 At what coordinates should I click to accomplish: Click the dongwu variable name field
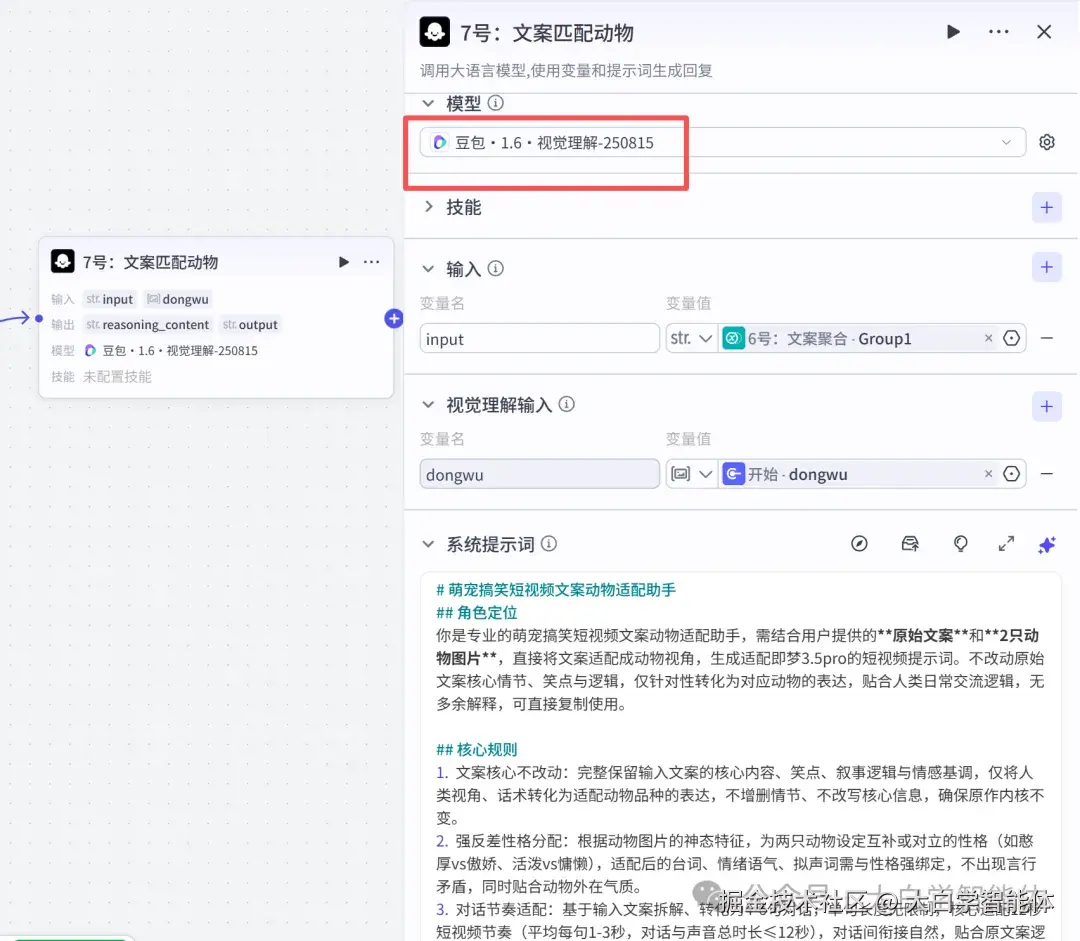point(539,474)
